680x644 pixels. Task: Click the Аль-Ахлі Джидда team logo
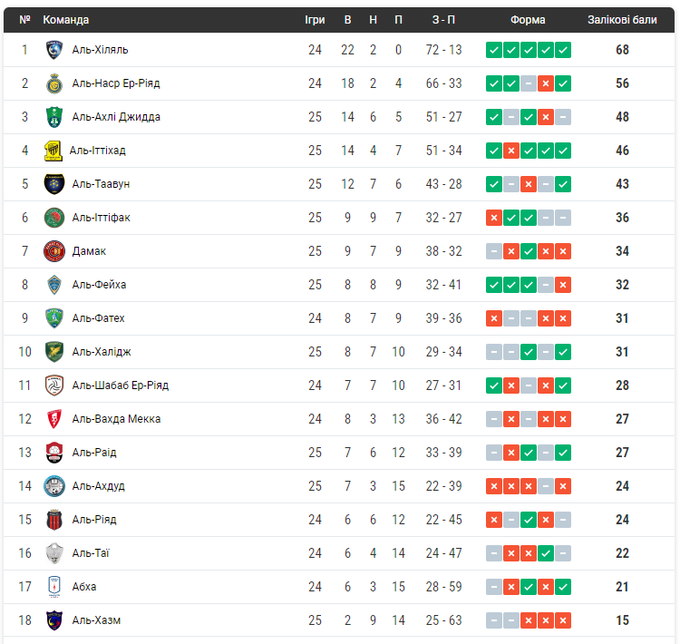coord(54,117)
